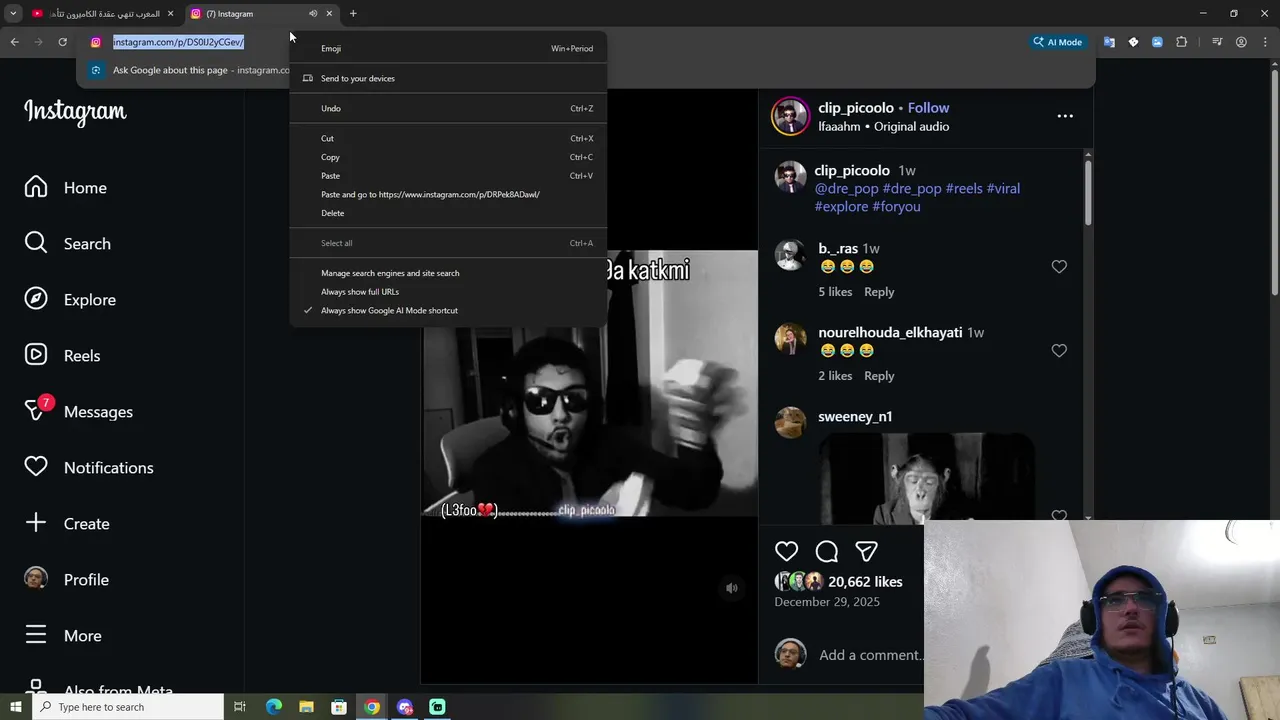Select Copy in context menu
The height and width of the screenshot is (720, 1280).
point(448,157)
